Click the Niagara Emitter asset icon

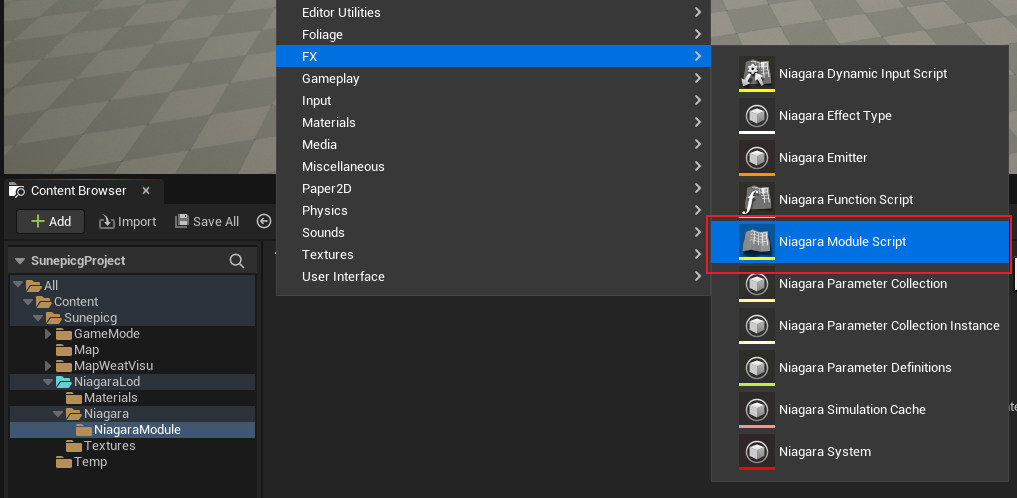point(757,157)
